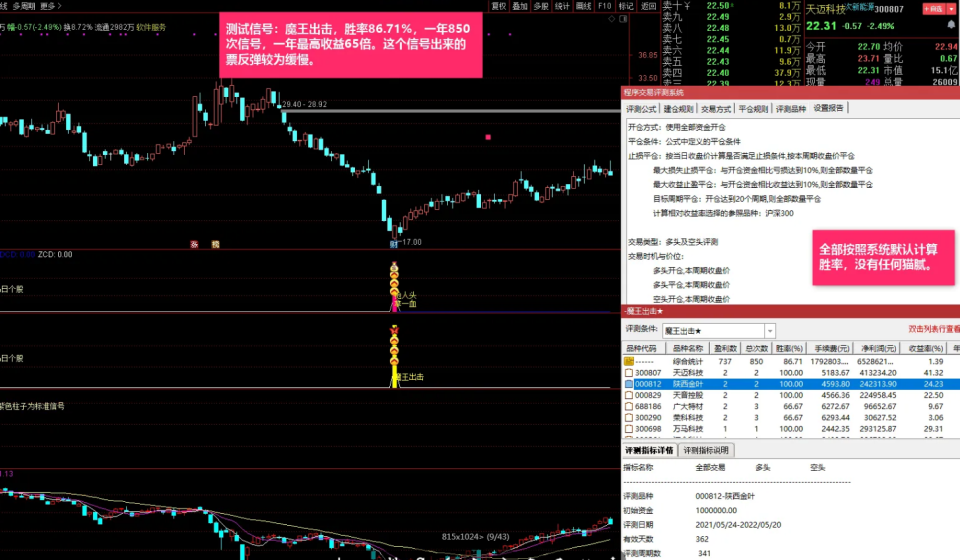Sort by 总次数 column header
Viewport: 960px width, 560px height.
(x=756, y=348)
